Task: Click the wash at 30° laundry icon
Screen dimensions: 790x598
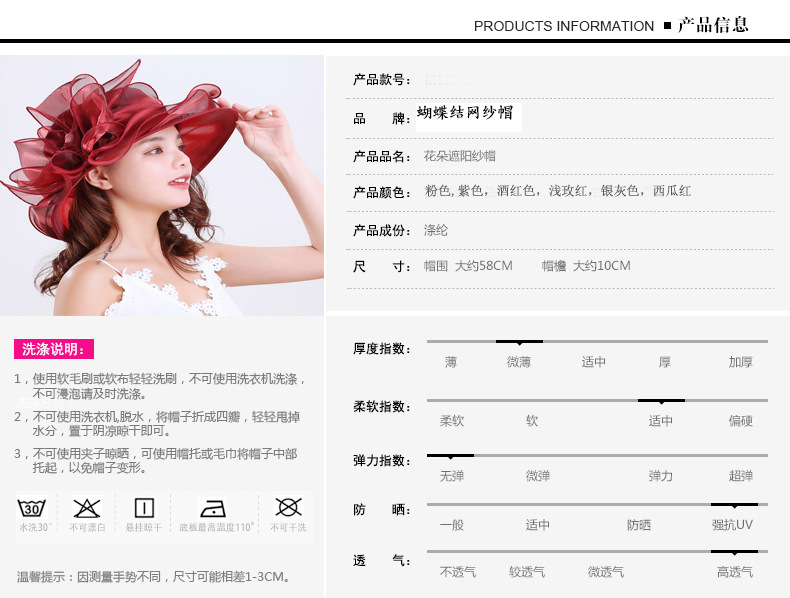Action: click(x=32, y=508)
